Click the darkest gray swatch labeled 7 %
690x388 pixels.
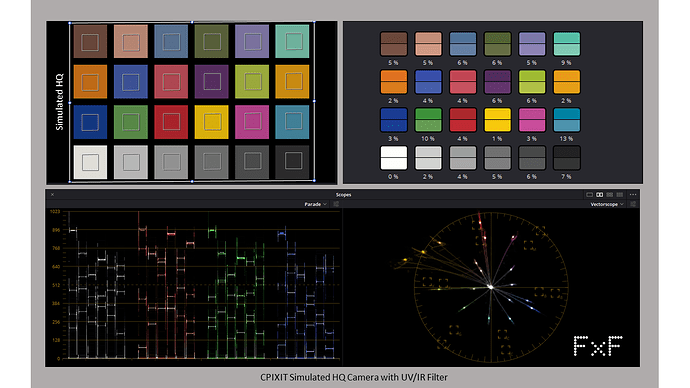[566, 157]
